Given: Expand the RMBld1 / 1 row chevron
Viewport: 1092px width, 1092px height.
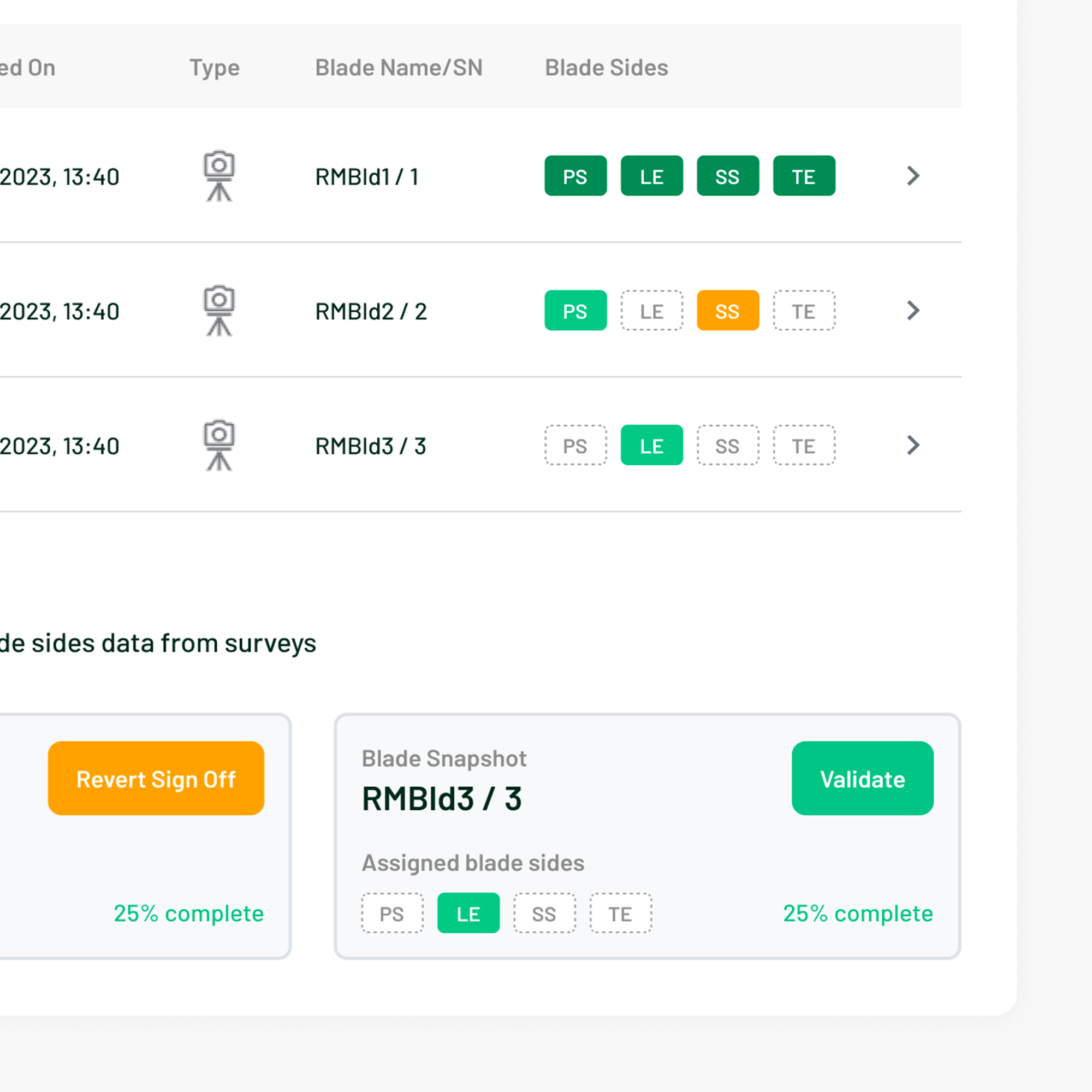Looking at the screenshot, I should pyautogui.click(x=913, y=176).
